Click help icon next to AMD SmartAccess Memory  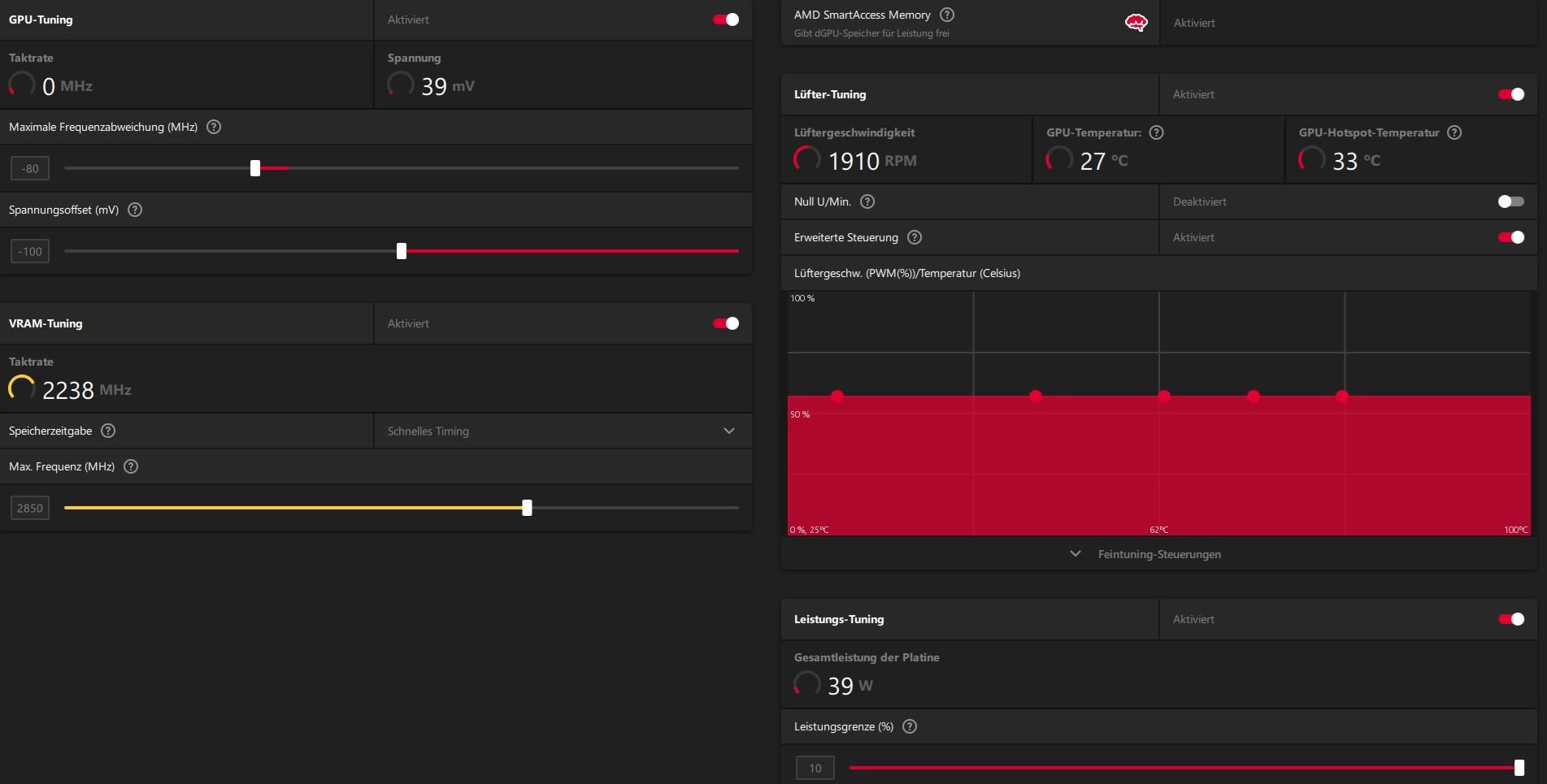click(947, 15)
